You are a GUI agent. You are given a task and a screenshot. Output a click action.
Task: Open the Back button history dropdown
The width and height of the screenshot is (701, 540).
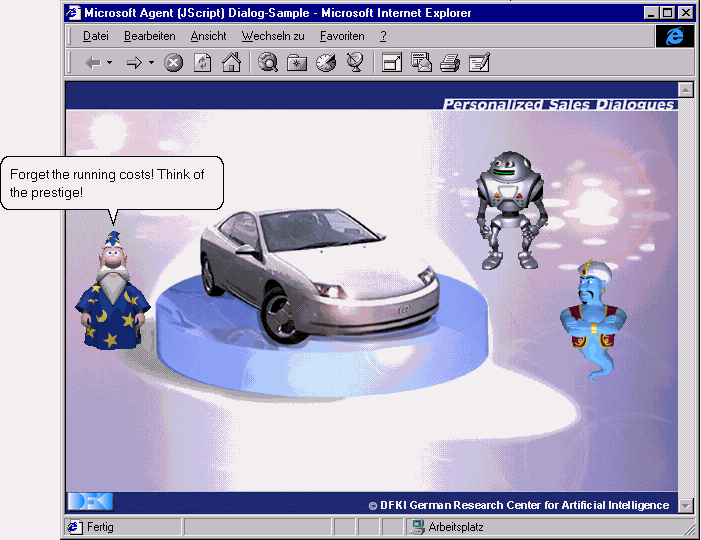tap(110, 63)
